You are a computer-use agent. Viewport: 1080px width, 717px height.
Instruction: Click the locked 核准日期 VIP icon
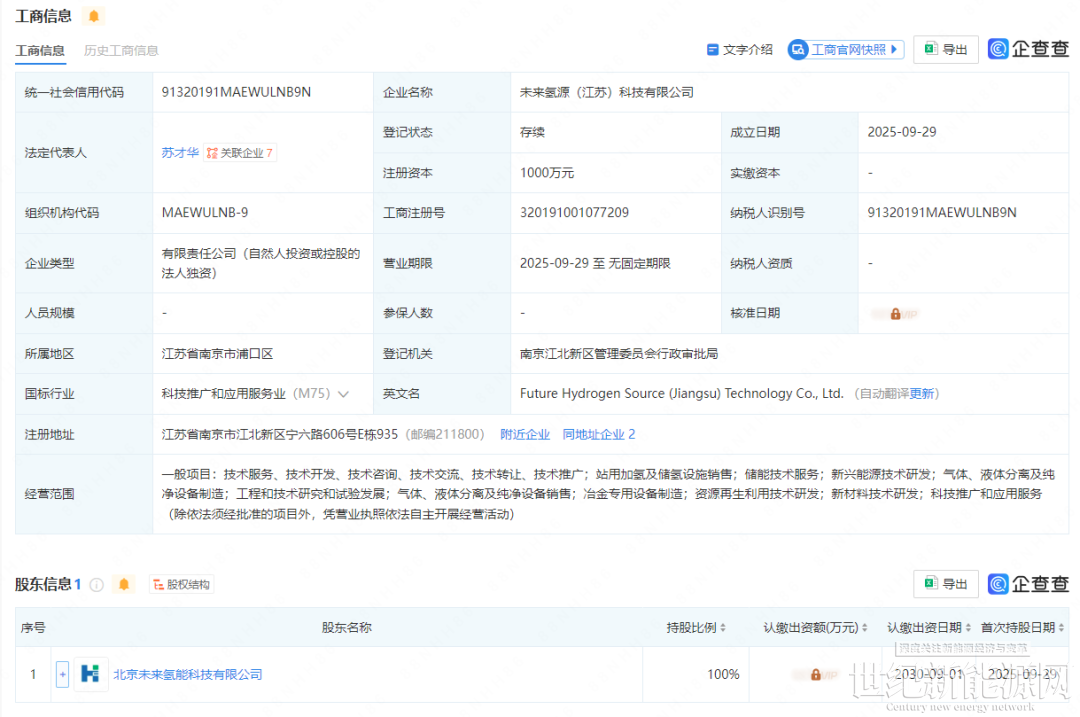click(895, 313)
